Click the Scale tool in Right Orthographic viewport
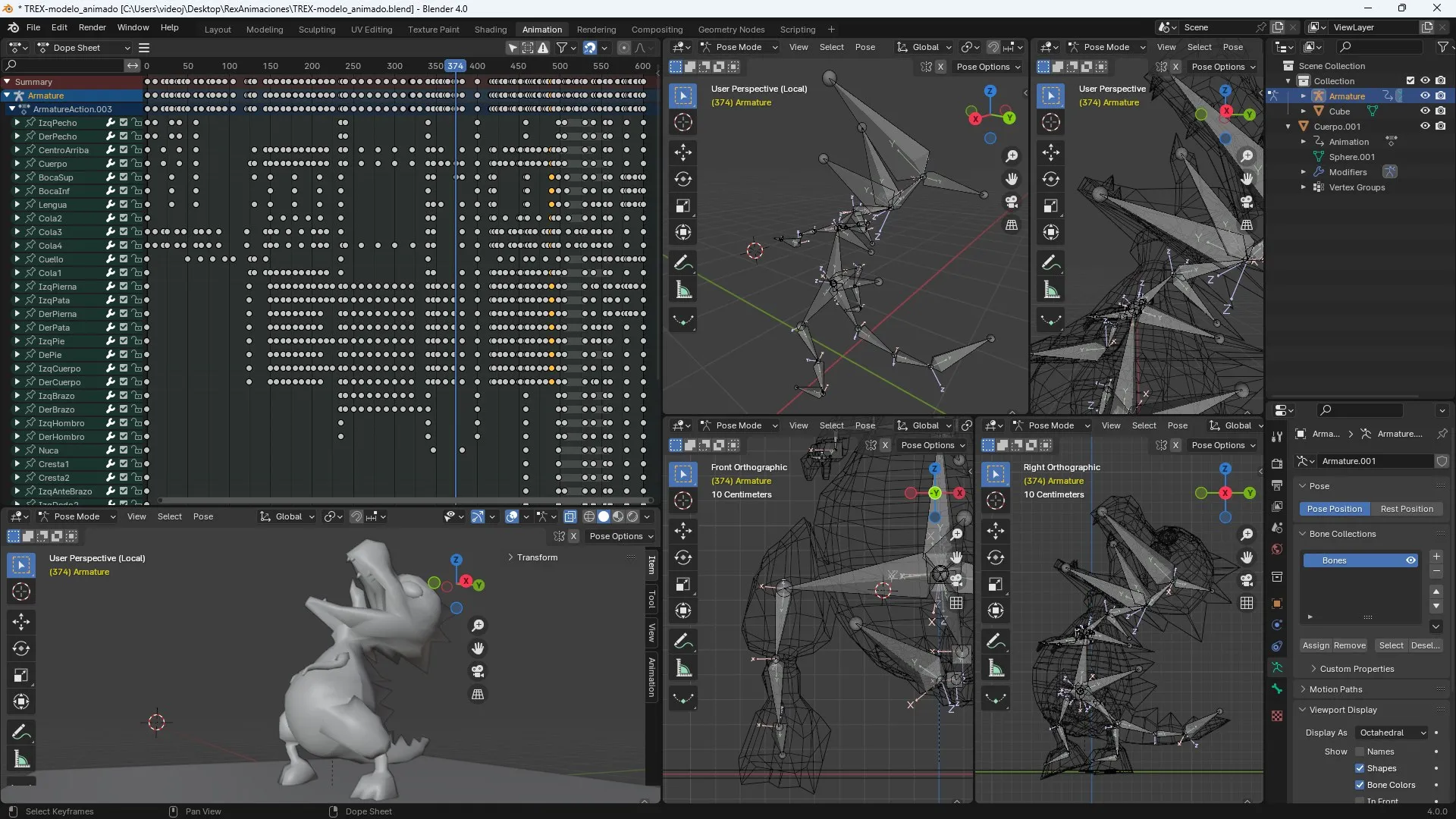Screen dimensions: 1456x819 click(996, 584)
